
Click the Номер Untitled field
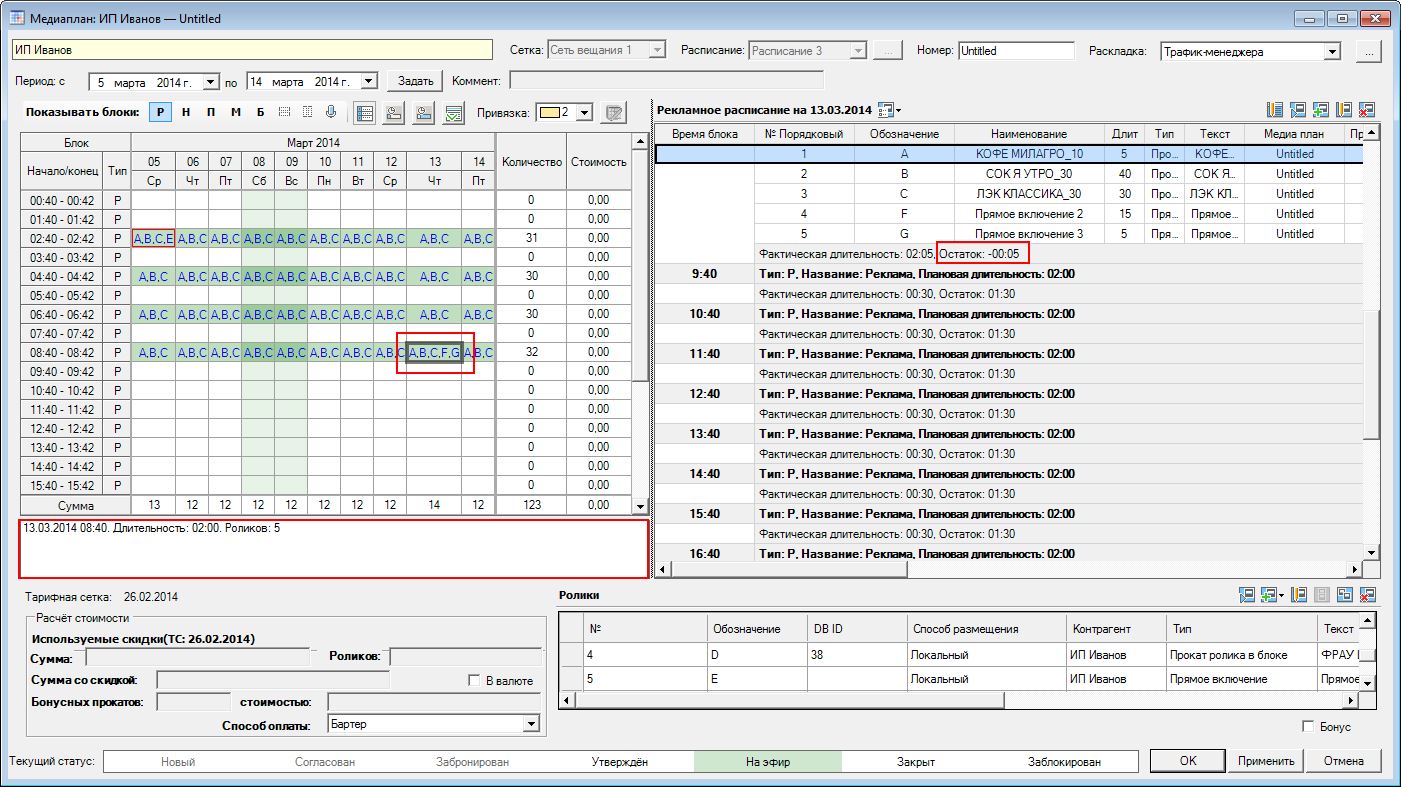click(x=1015, y=50)
